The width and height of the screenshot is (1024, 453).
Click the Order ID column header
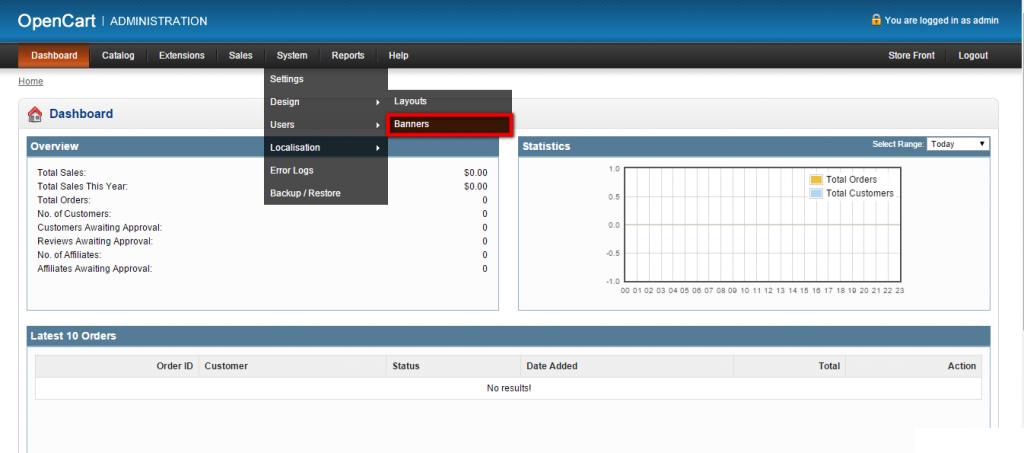point(117,366)
